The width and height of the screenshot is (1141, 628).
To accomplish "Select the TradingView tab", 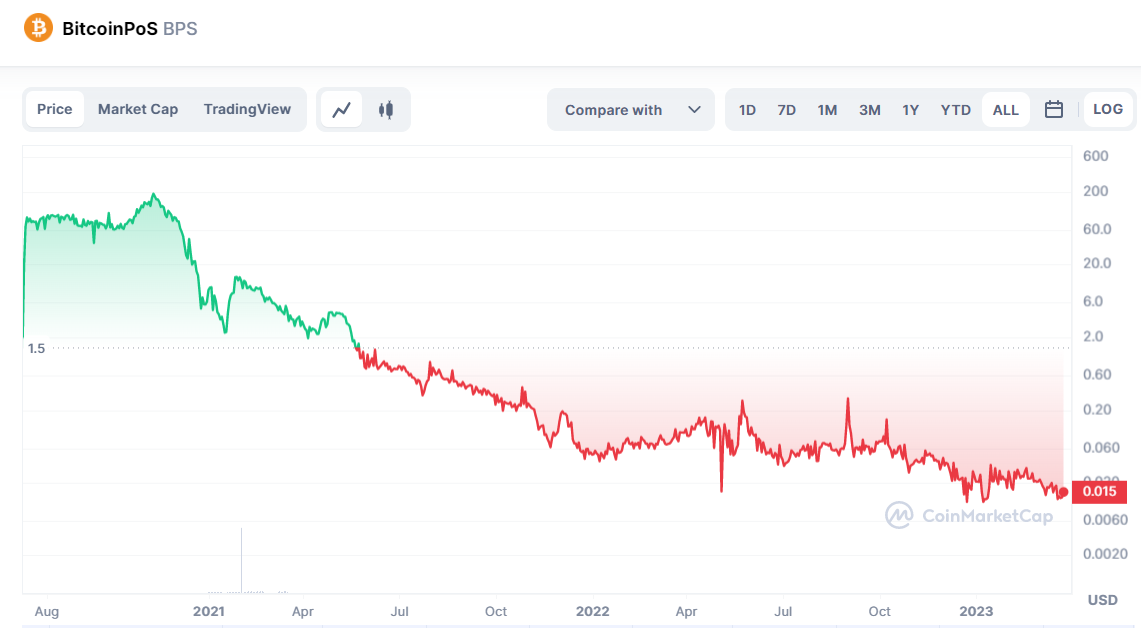I will tap(247, 109).
